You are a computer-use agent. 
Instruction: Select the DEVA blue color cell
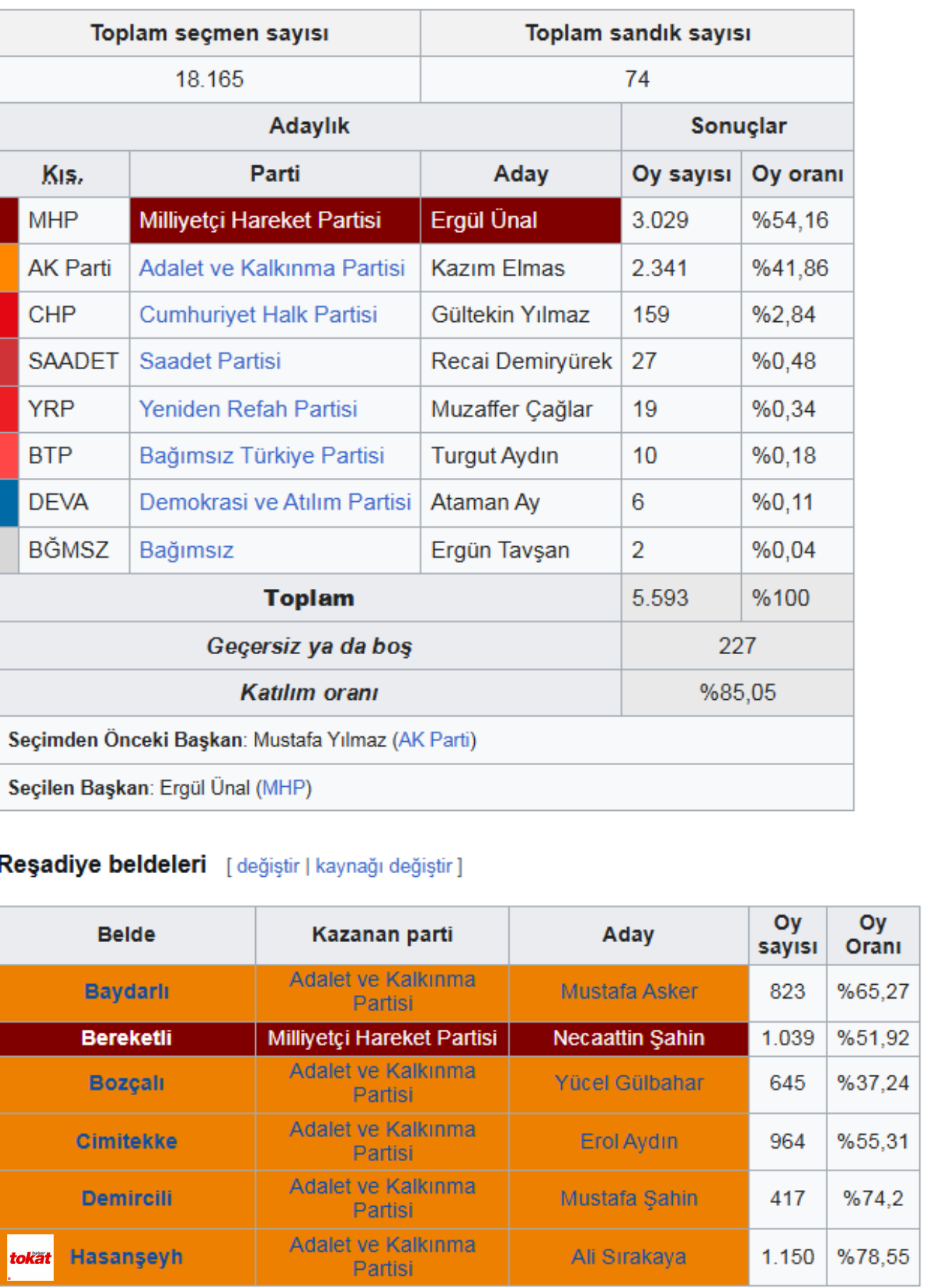point(9,502)
